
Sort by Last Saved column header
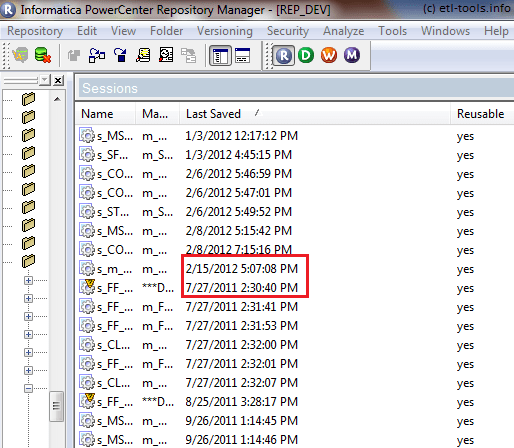(x=315, y=114)
